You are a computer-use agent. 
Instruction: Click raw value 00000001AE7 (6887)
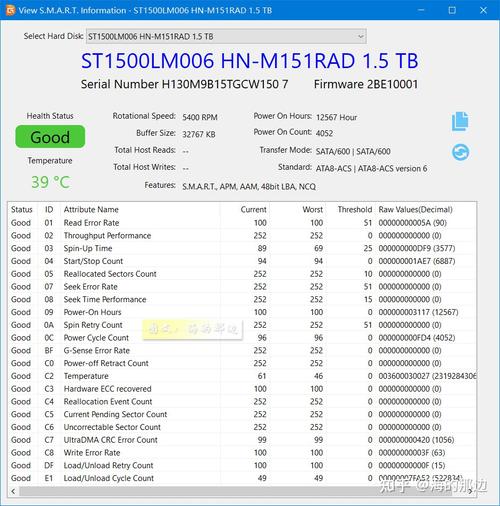[417, 261]
